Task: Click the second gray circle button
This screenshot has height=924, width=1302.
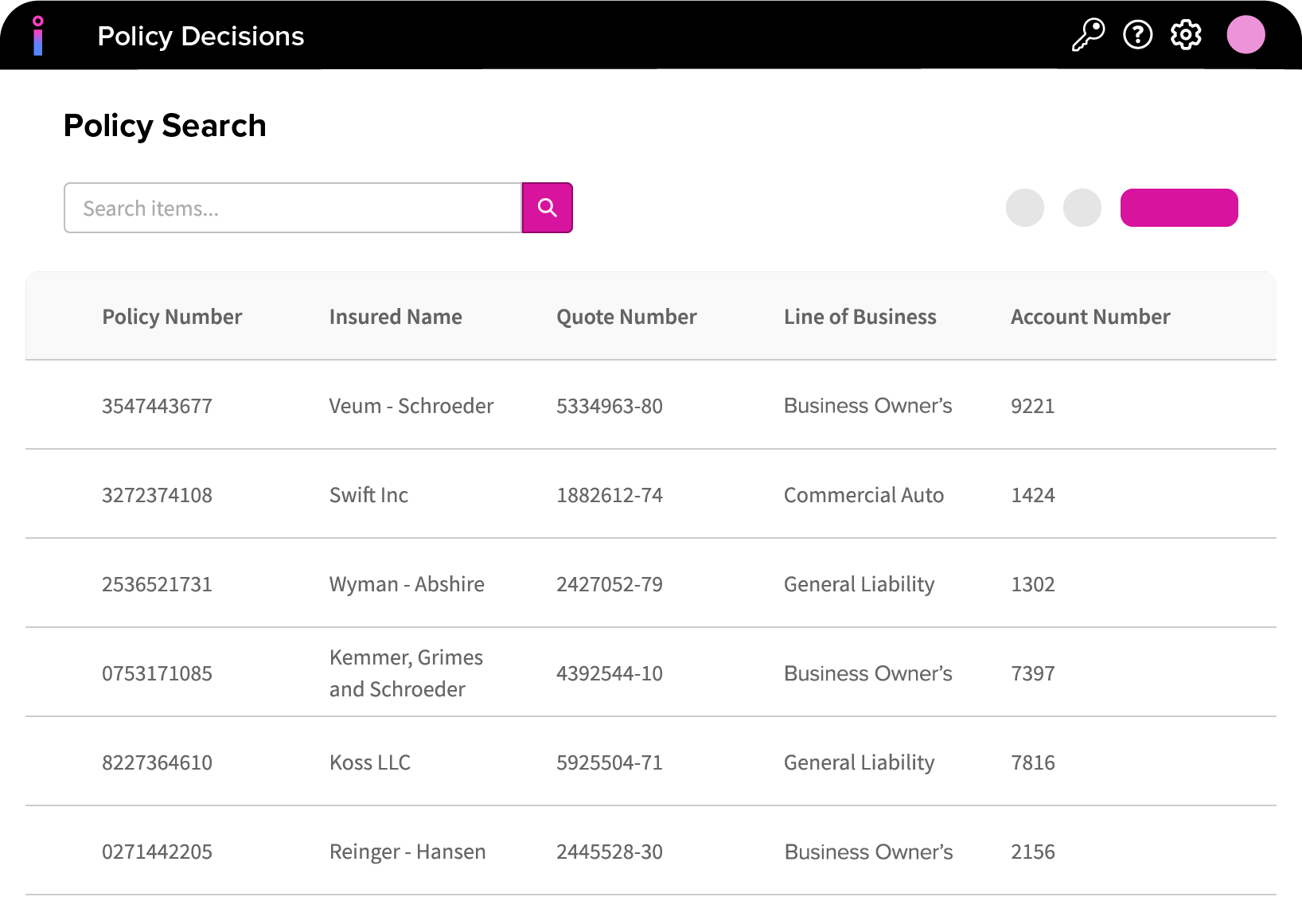Action: pyautogui.click(x=1082, y=208)
